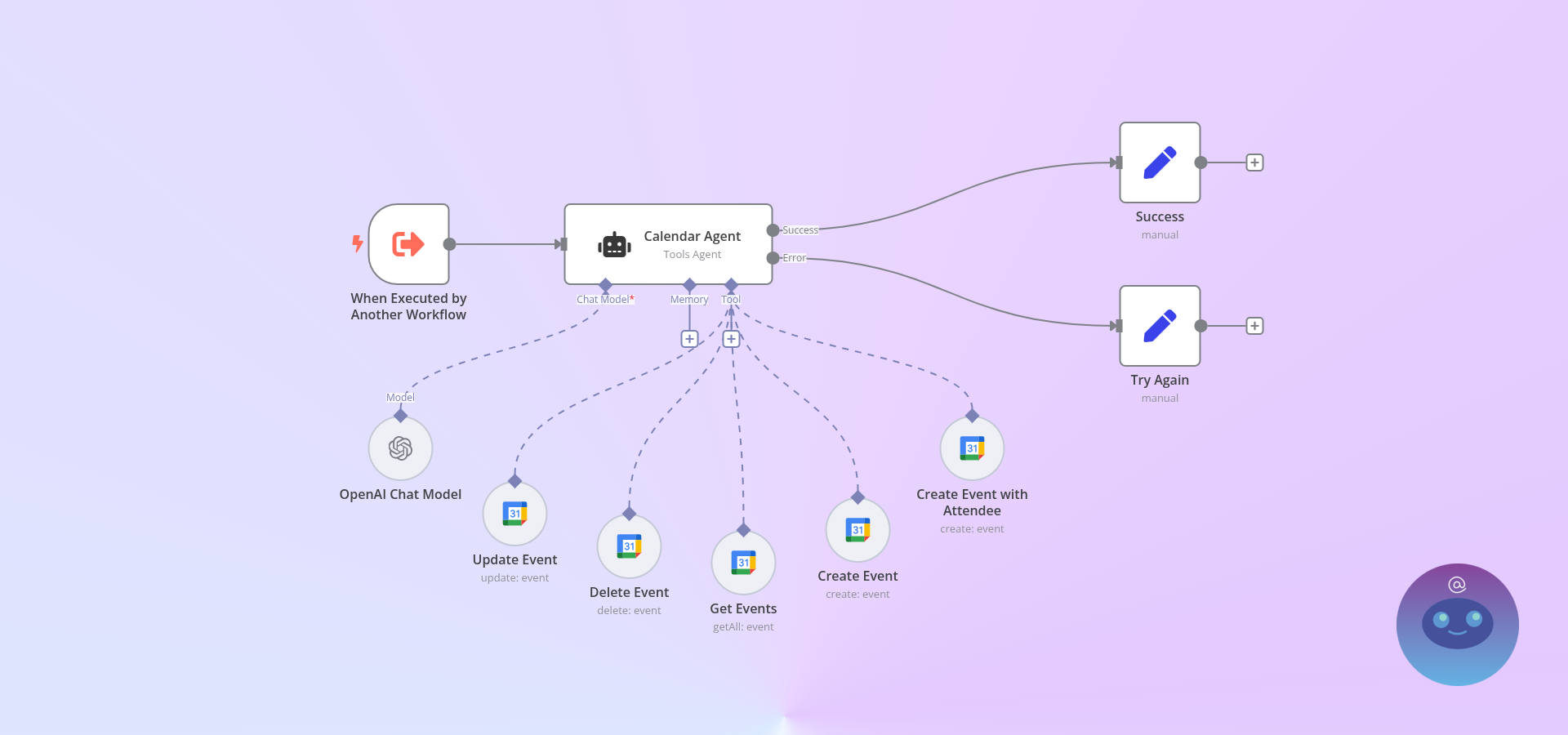
Task: Add node after Try Again output
Action: coord(1254,326)
